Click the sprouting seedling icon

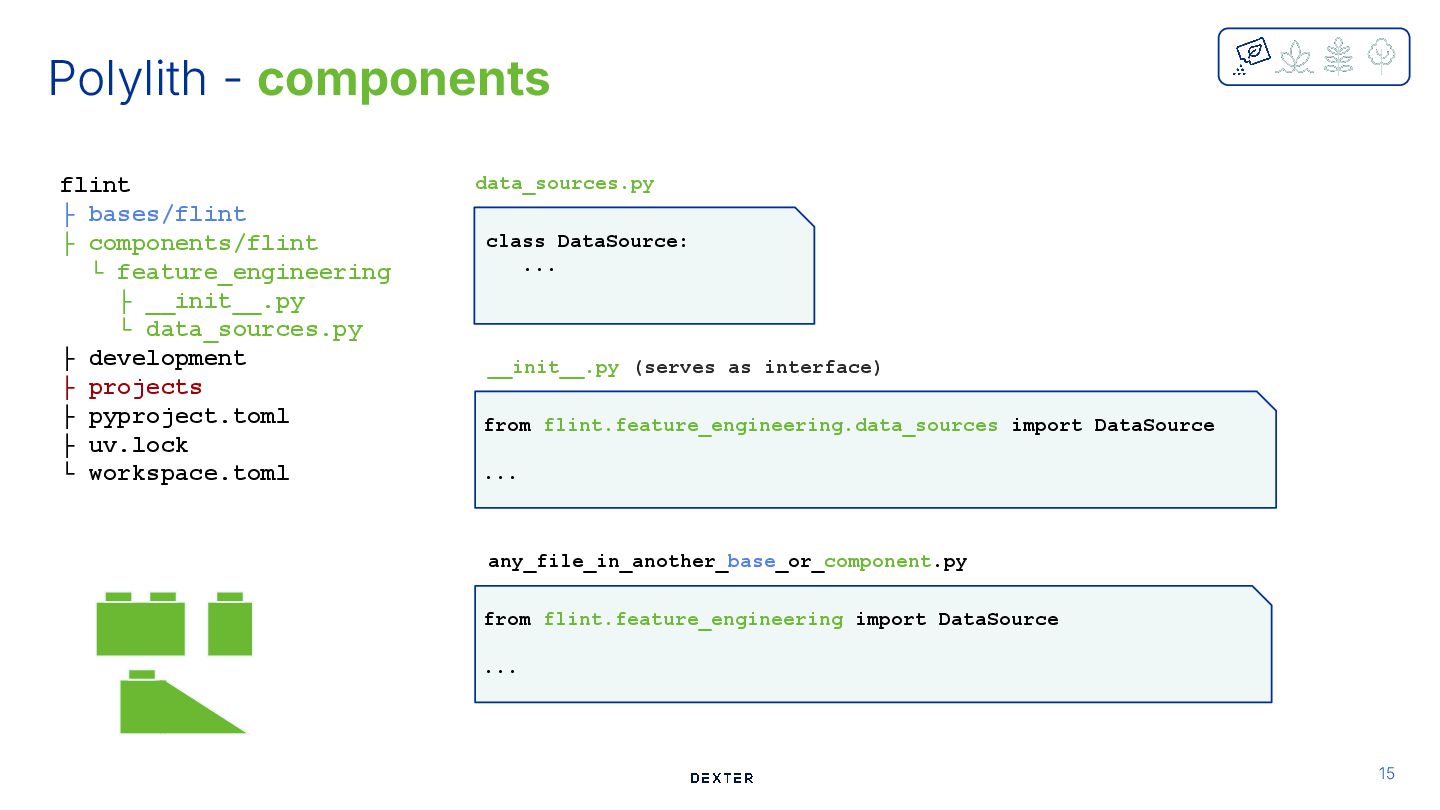(1296, 56)
